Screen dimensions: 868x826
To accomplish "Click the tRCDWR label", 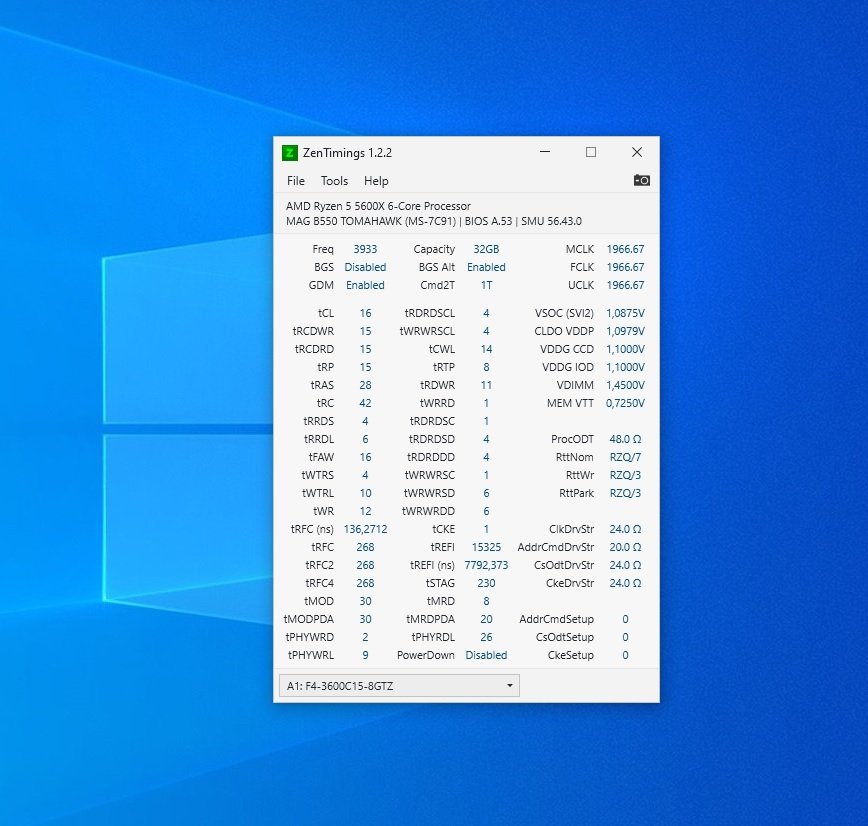I will pos(313,331).
